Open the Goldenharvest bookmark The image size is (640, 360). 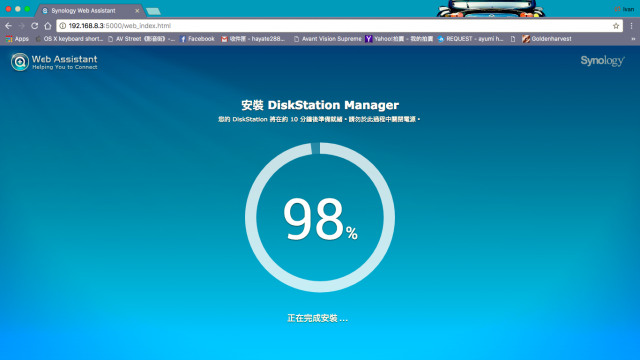547,39
